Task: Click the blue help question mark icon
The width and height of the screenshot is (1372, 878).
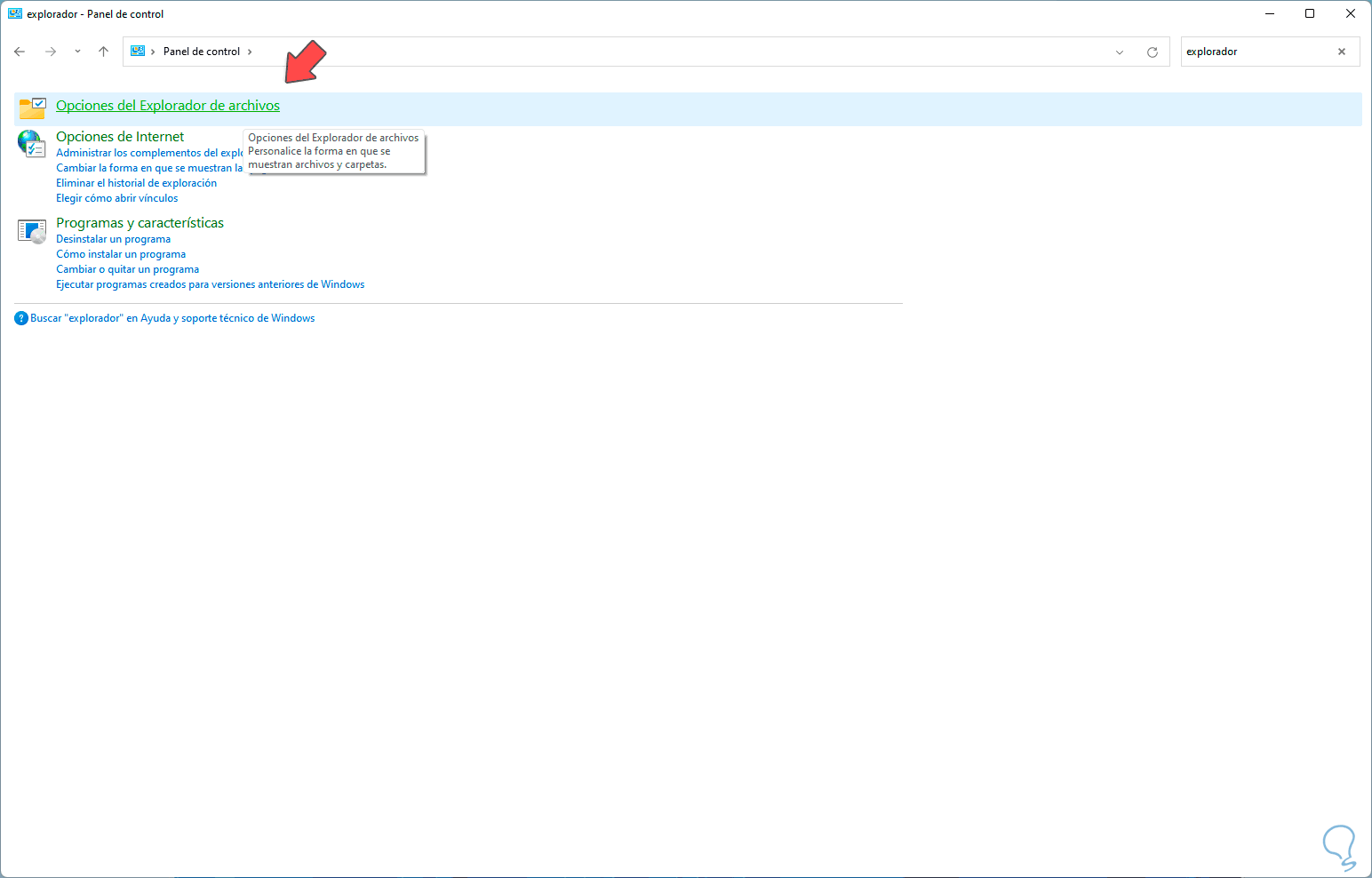Action: click(x=21, y=318)
